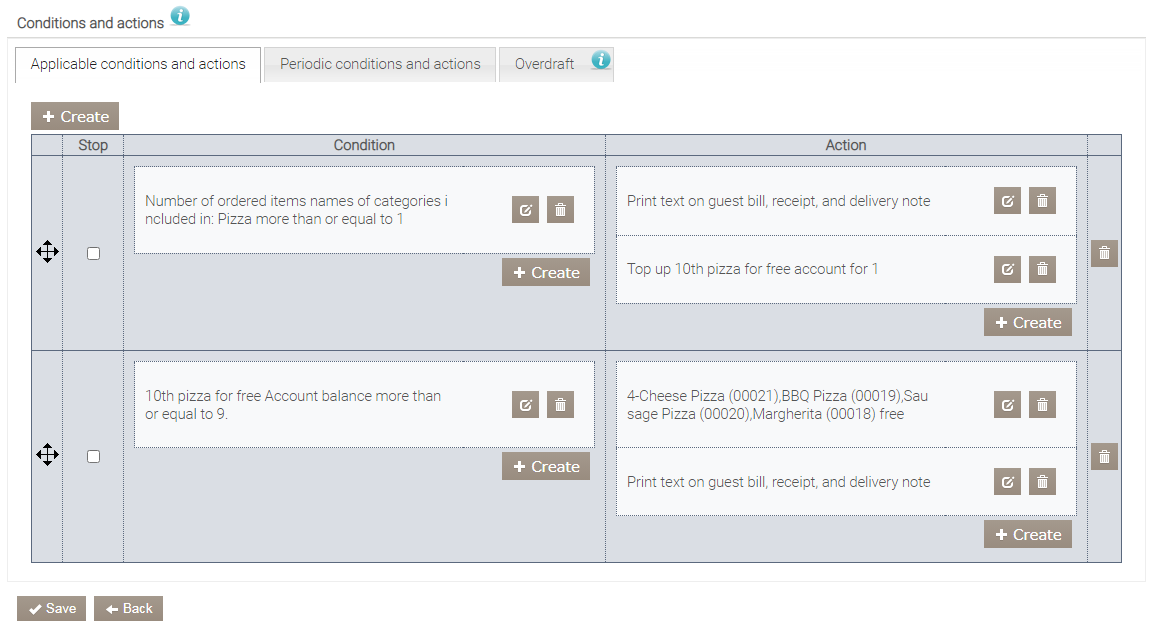Delete first row's 'Print text on guest bill' action
The image size is (1164, 629).
(x=1042, y=201)
